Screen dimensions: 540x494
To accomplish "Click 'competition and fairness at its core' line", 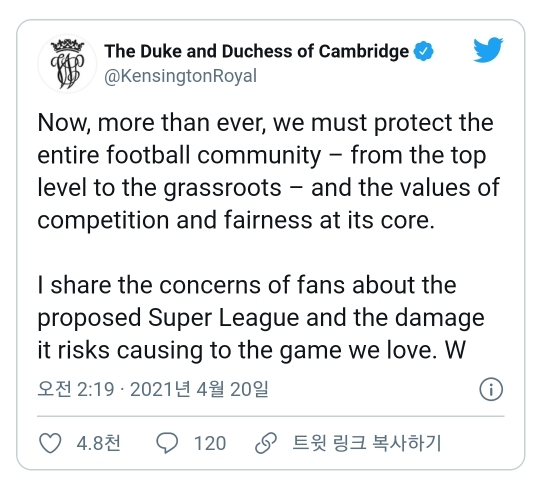I will (x=236, y=220).
